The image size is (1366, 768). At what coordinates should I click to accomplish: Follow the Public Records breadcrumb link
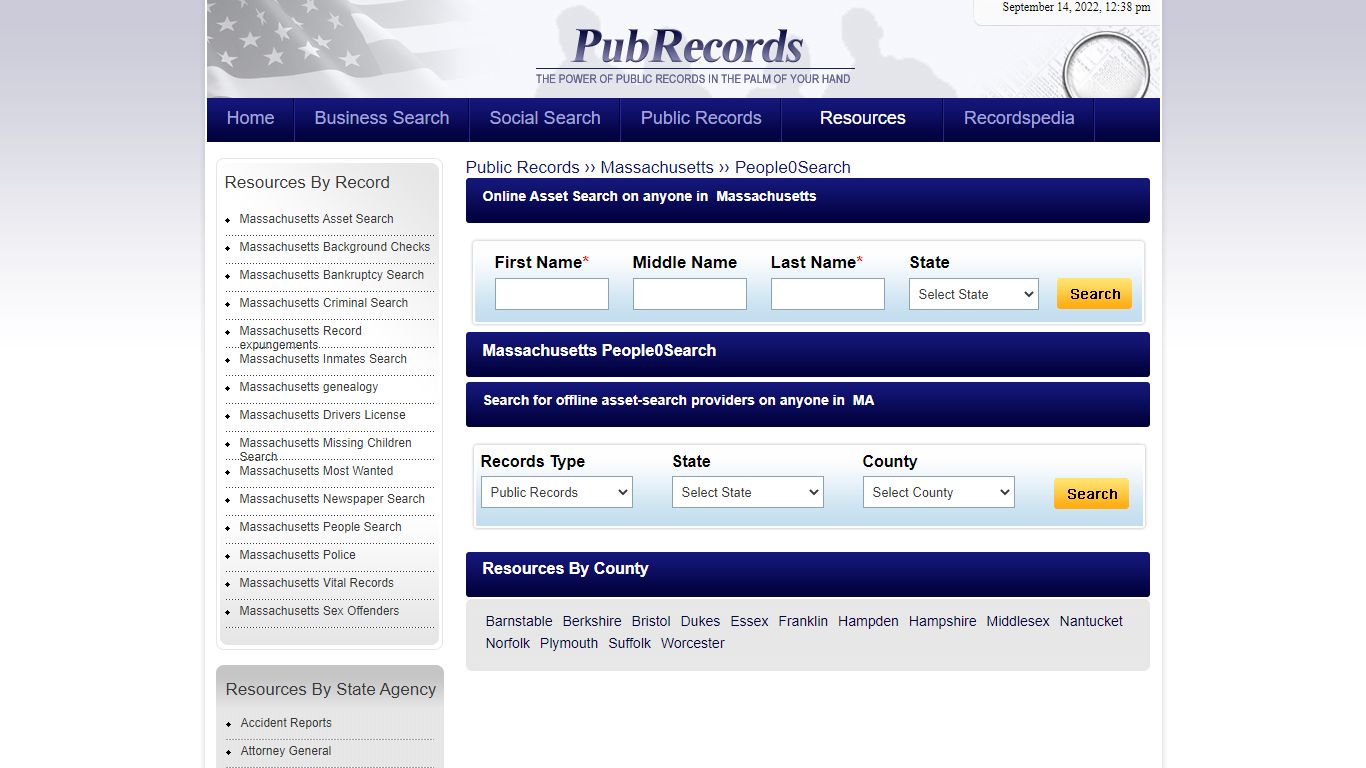(523, 167)
